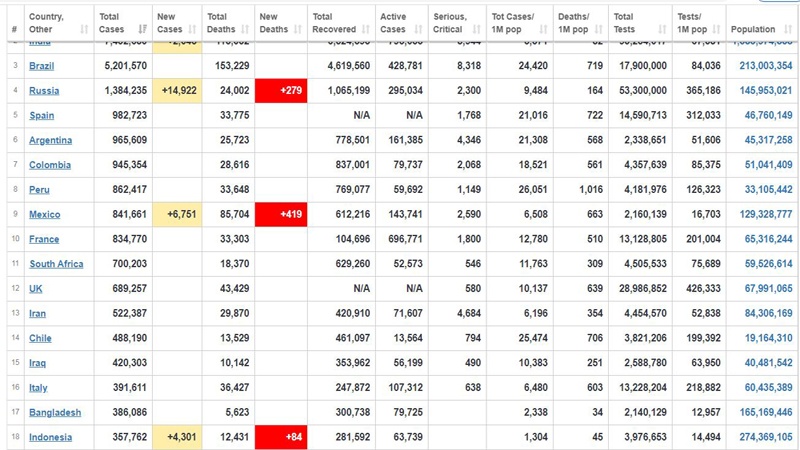Click the sort icon in Serious, Critical header
Viewport: 800px width, 450px height.
tap(475, 30)
